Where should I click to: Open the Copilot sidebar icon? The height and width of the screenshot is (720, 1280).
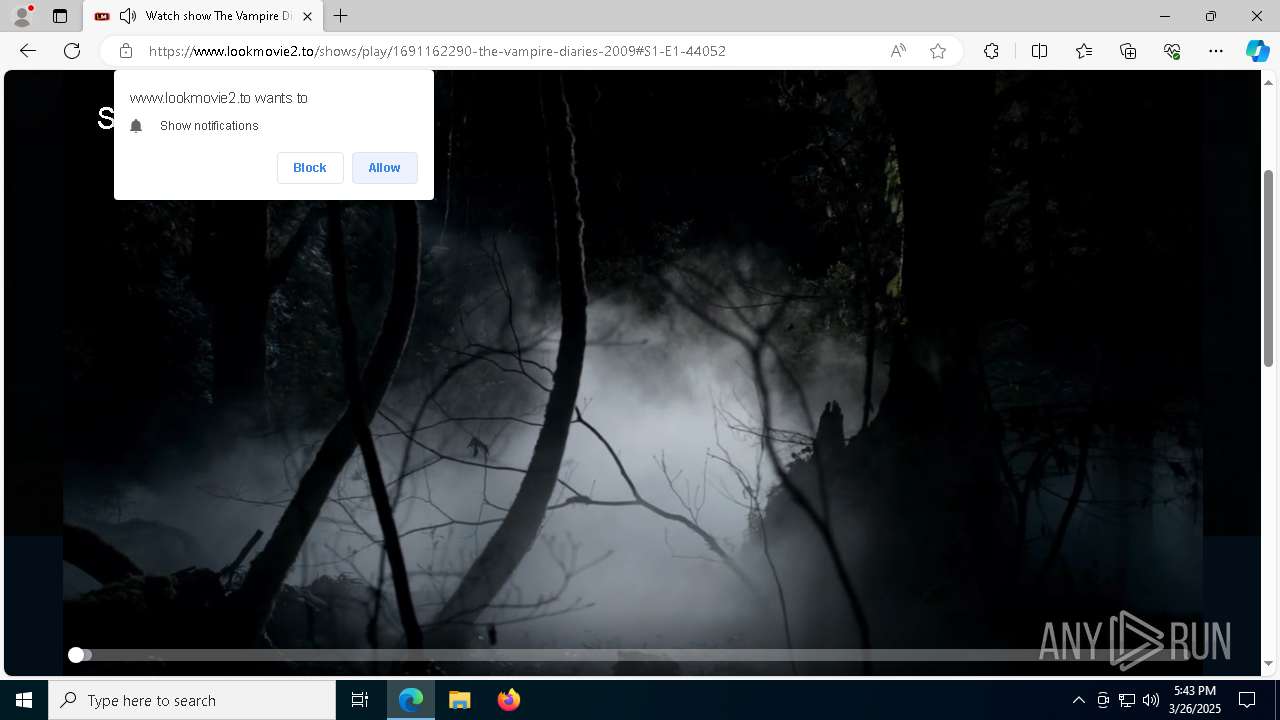pos(1257,51)
